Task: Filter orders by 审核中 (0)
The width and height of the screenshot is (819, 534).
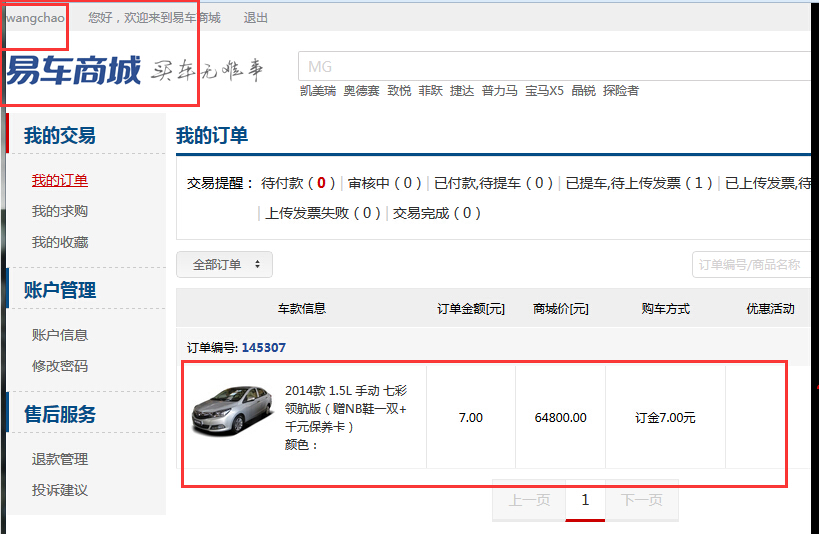Action: tap(384, 183)
